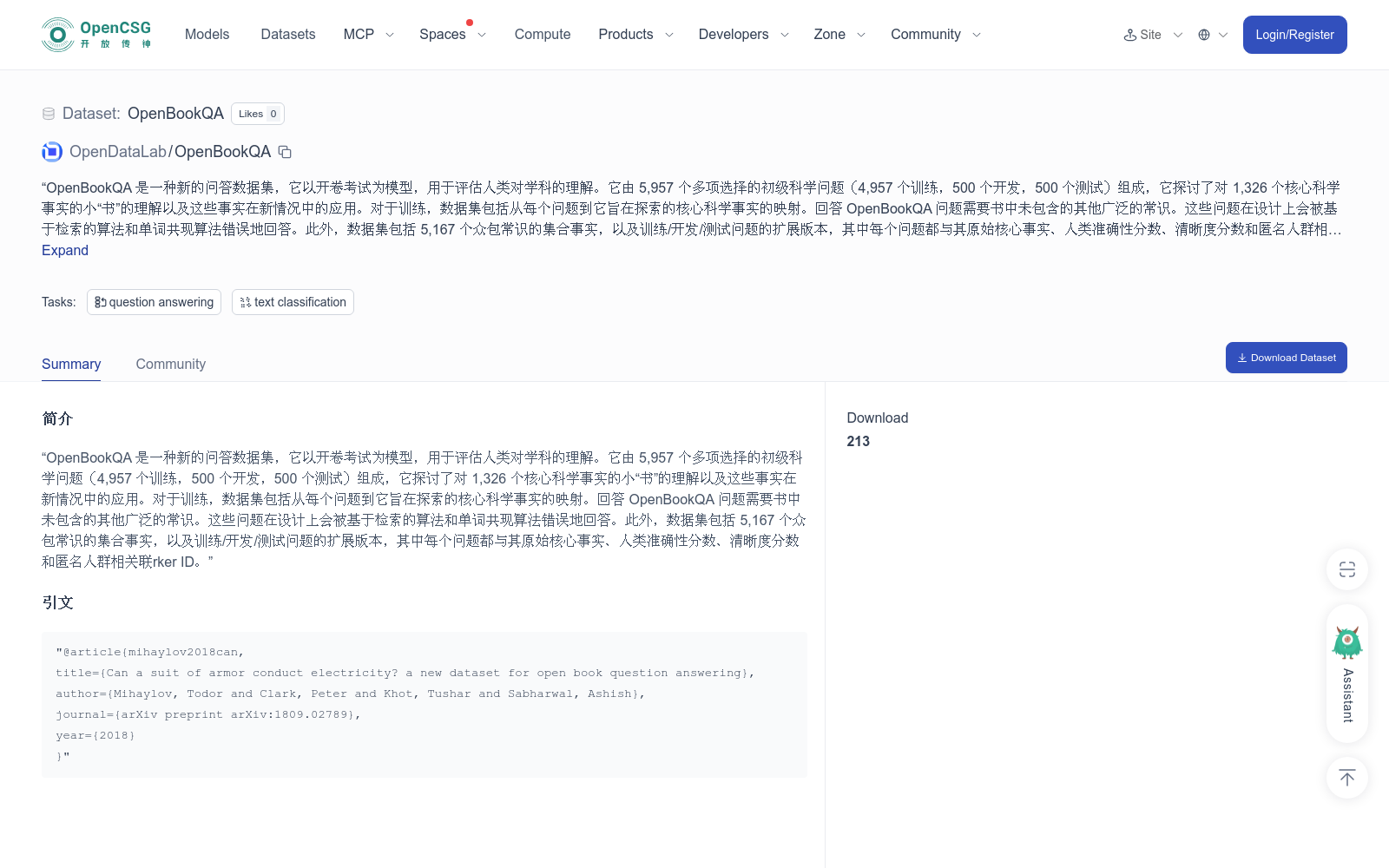Click the 简介 heading

[57, 418]
